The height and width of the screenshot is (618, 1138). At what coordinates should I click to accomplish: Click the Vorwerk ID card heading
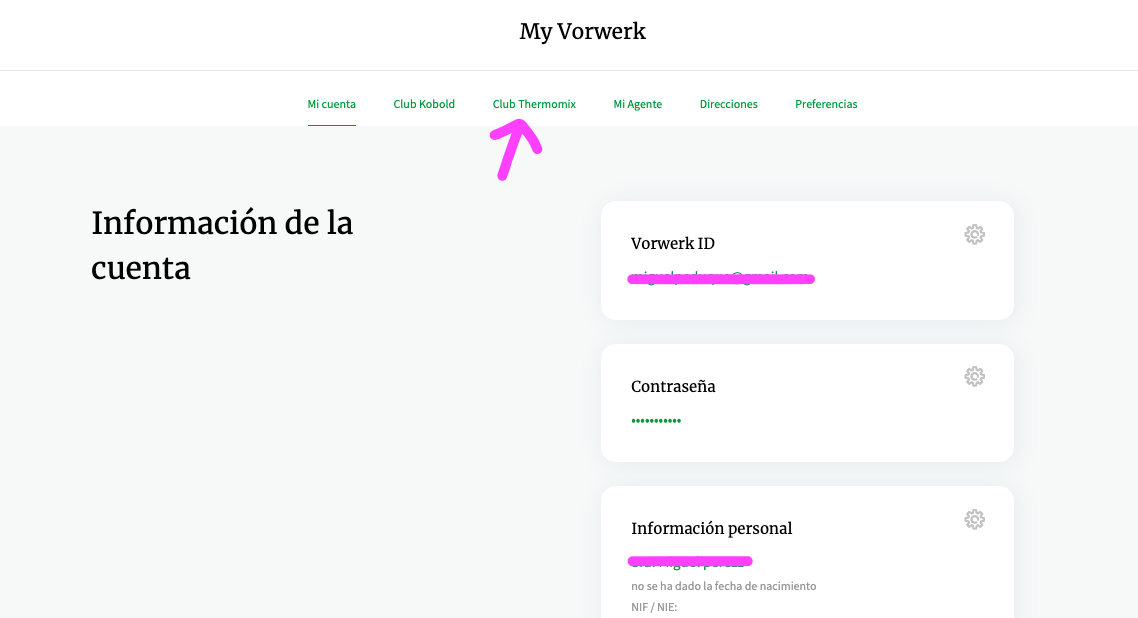point(672,244)
